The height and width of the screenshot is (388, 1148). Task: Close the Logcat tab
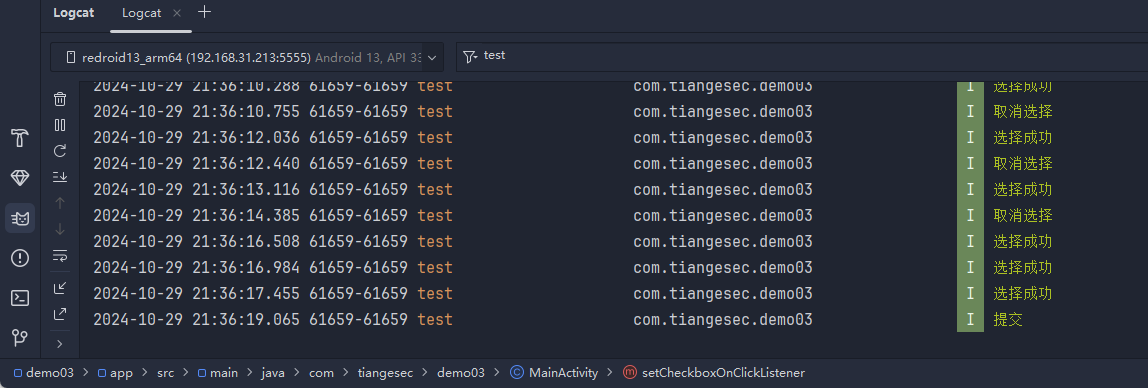coord(176,13)
